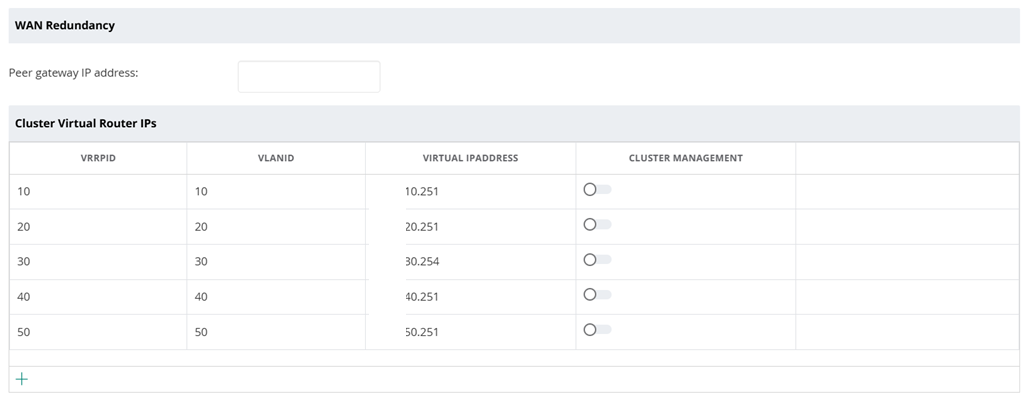This screenshot has height=400, width=1024.
Task: Enable Cluster Management for VRRPID 20
Action: pos(596,225)
